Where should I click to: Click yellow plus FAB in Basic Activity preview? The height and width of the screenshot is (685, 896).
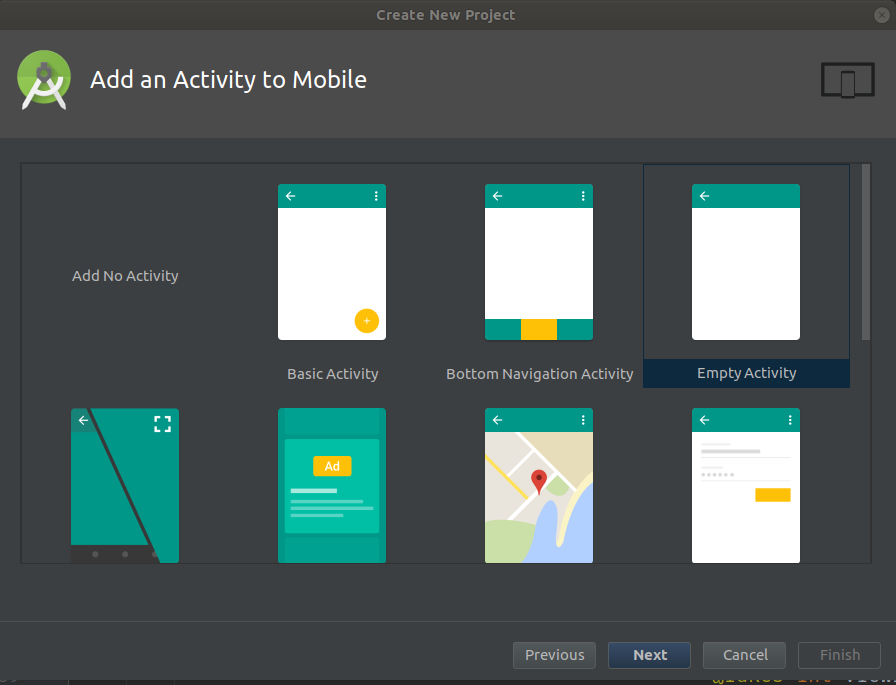pos(367,321)
